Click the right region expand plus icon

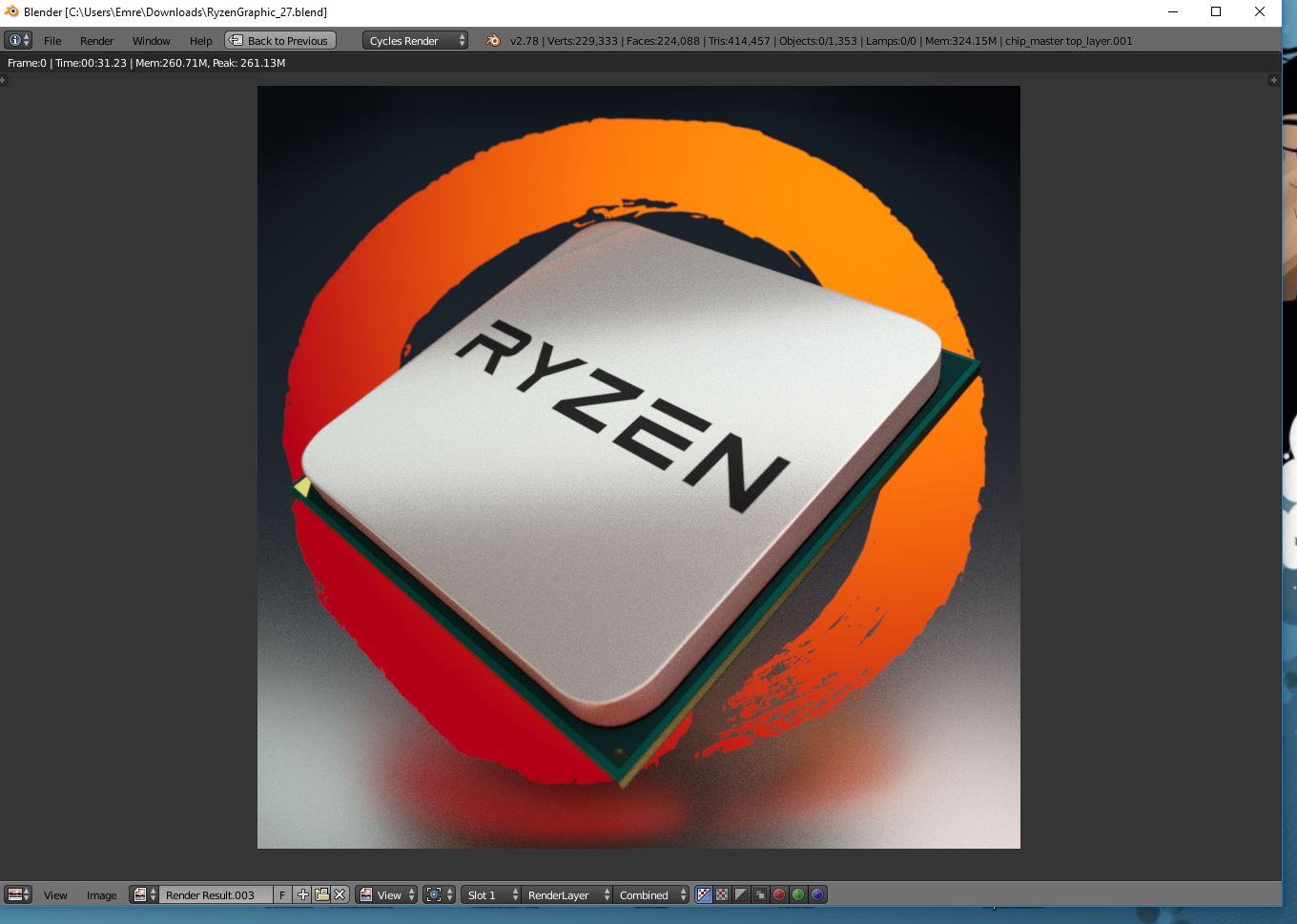tap(1273, 80)
